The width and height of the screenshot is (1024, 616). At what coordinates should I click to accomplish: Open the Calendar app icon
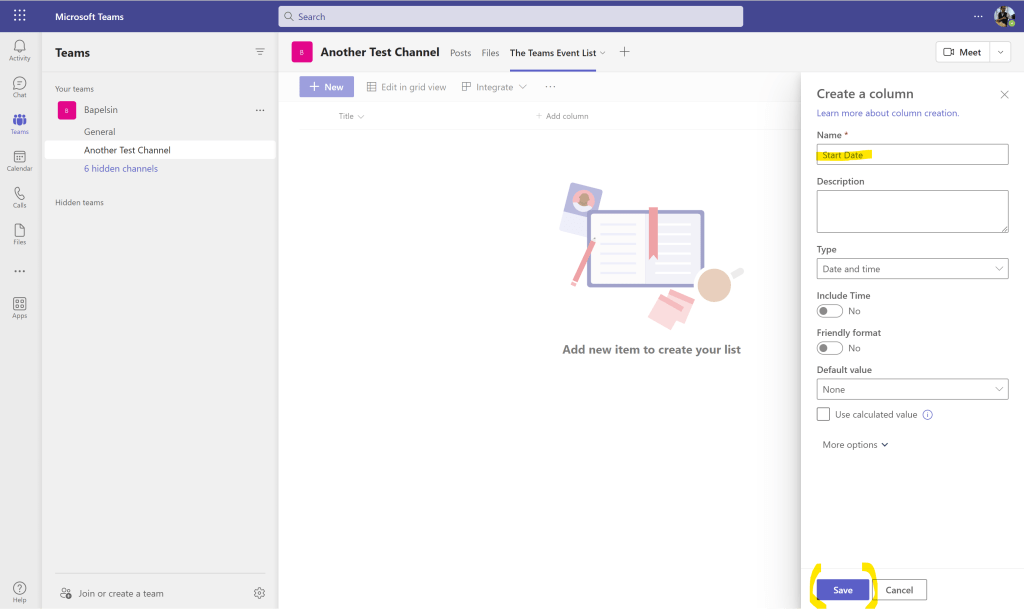click(x=20, y=161)
